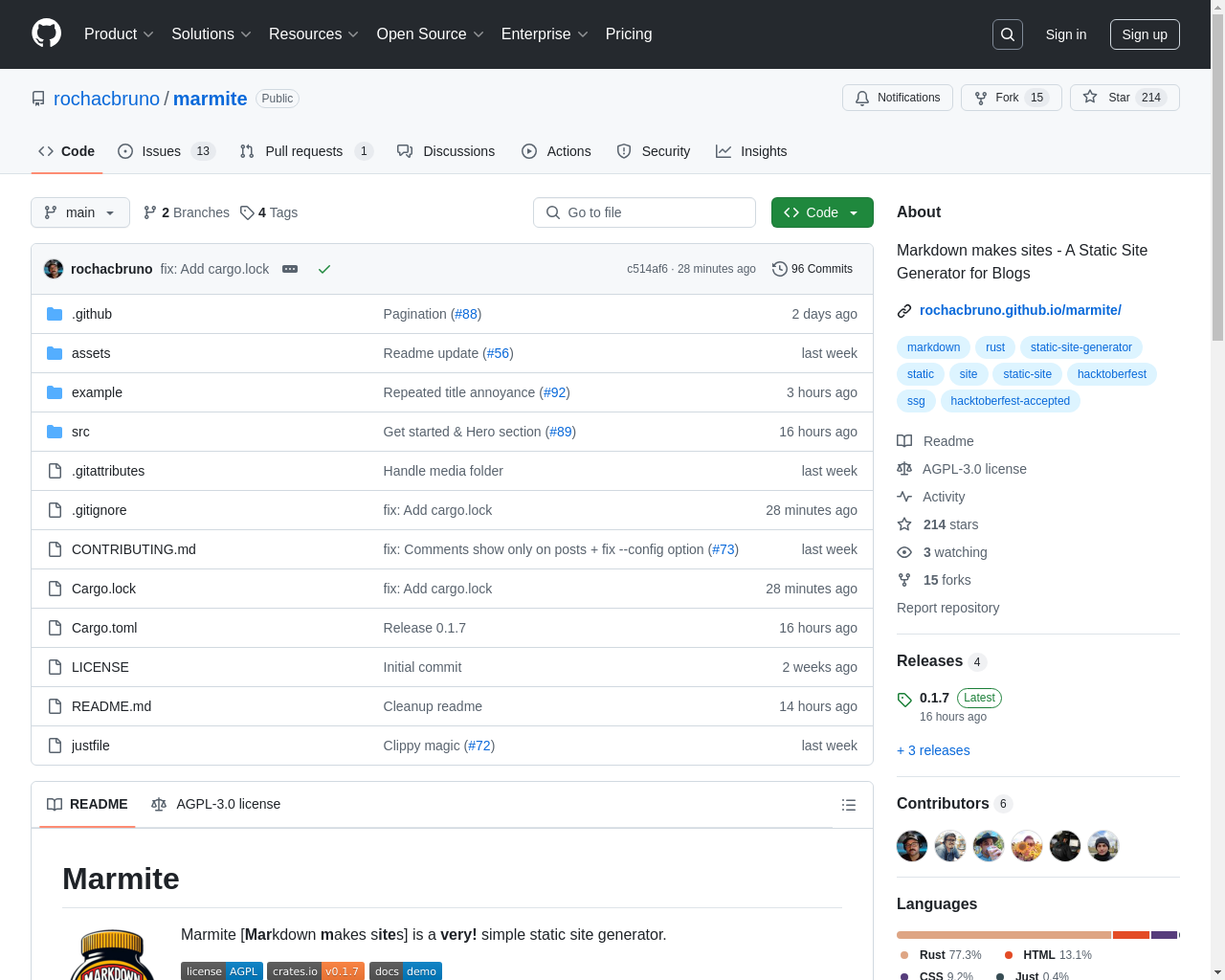Open the Product dropdown menu
Screen dimensions: 1225x980
tap(119, 34)
